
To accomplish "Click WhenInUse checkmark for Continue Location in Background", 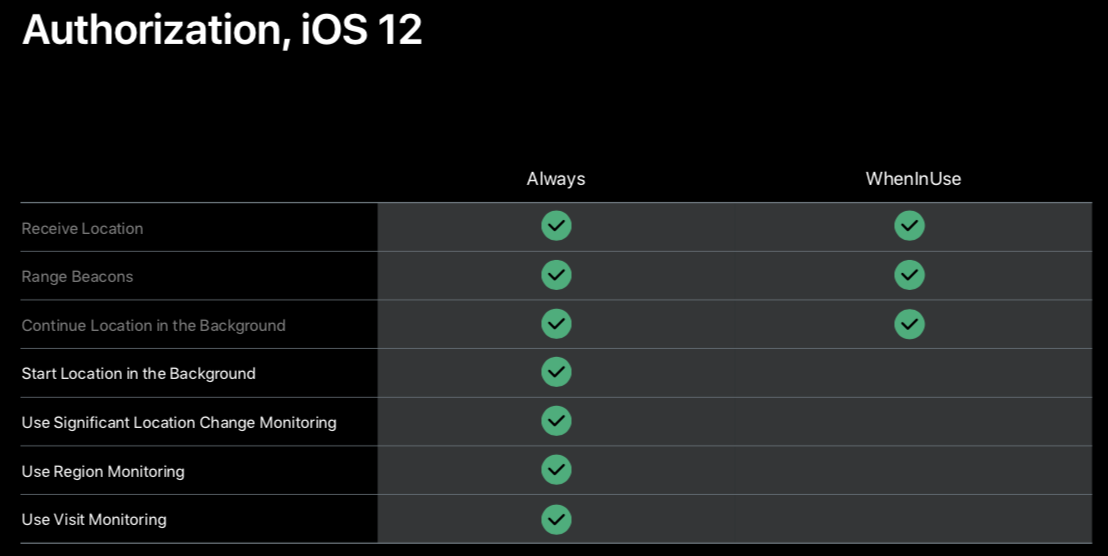I will click(909, 324).
